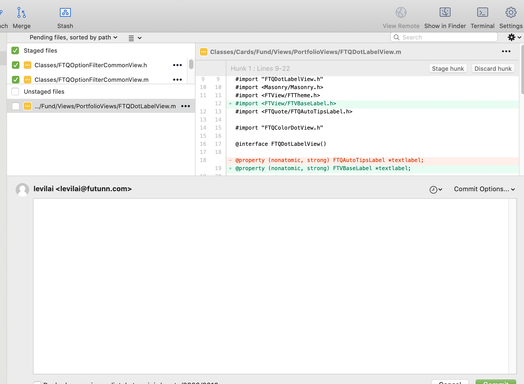Viewport: 524px width, 384px height.
Task: Click Stage hunk button
Action: coord(448,69)
